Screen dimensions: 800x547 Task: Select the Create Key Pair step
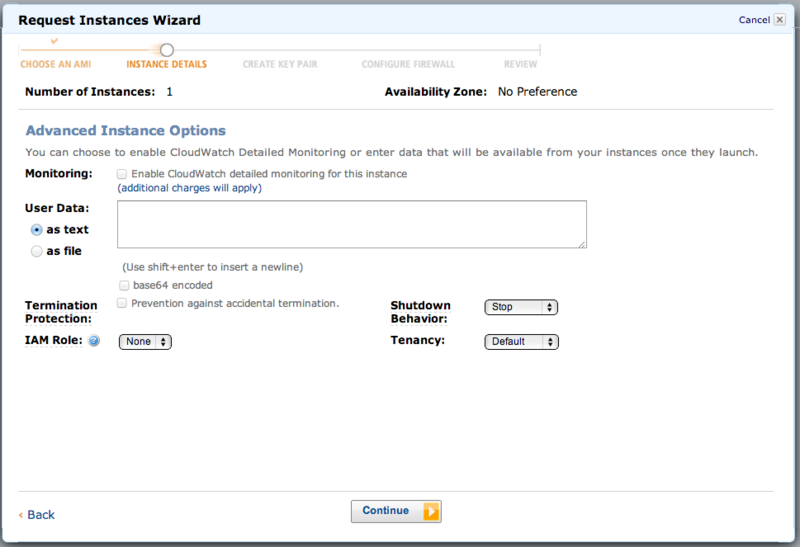click(280, 64)
